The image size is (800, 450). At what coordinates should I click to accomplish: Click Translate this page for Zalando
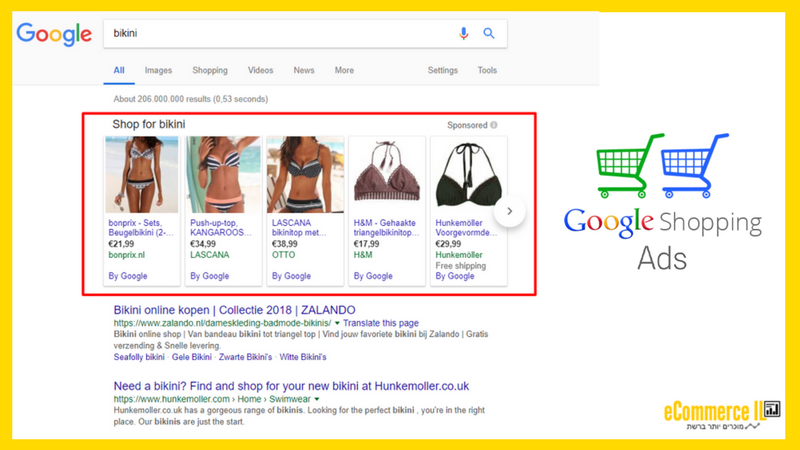click(381, 323)
